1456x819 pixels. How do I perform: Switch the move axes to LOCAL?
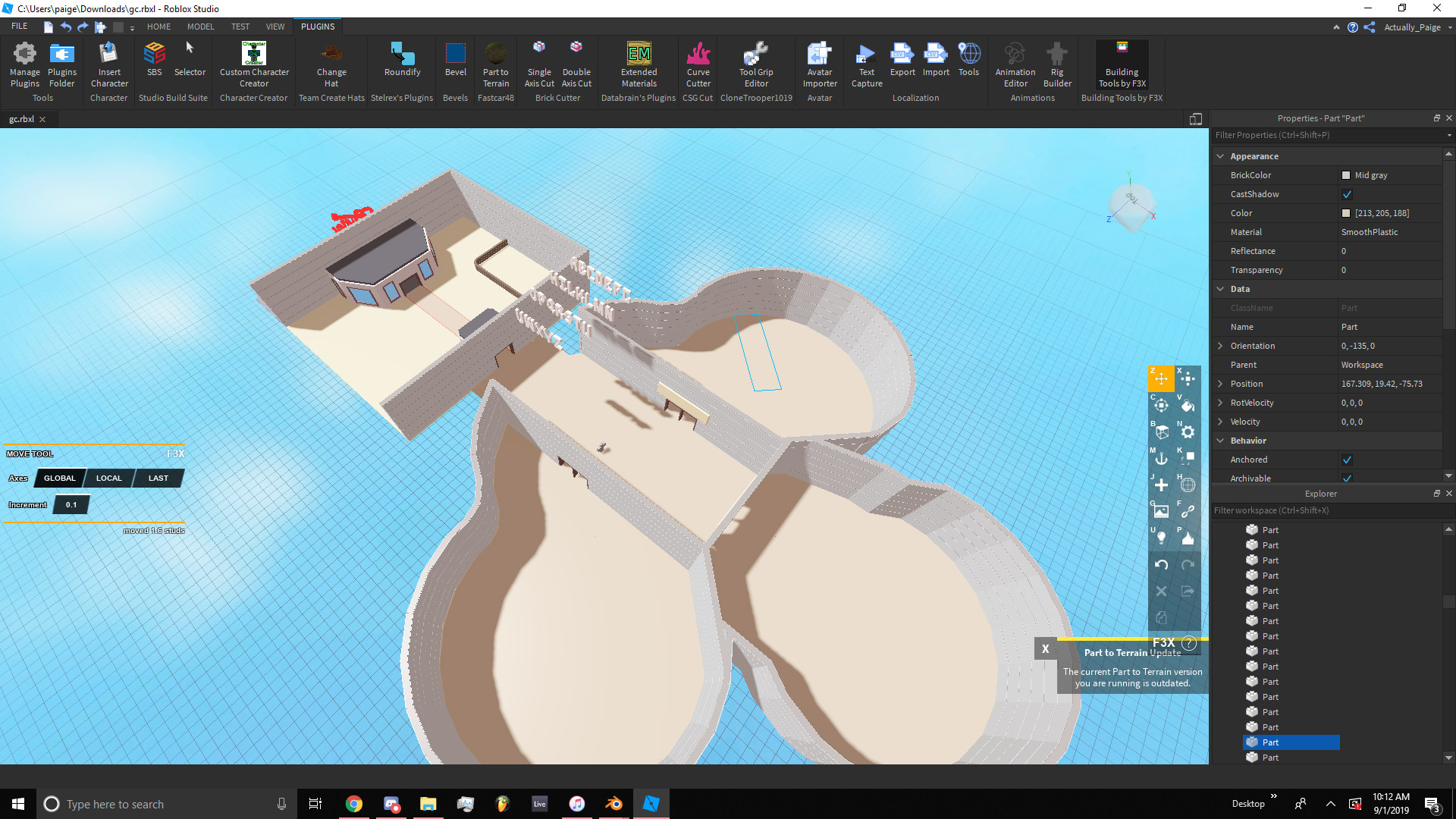pyautogui.click(x=108, y=478)
